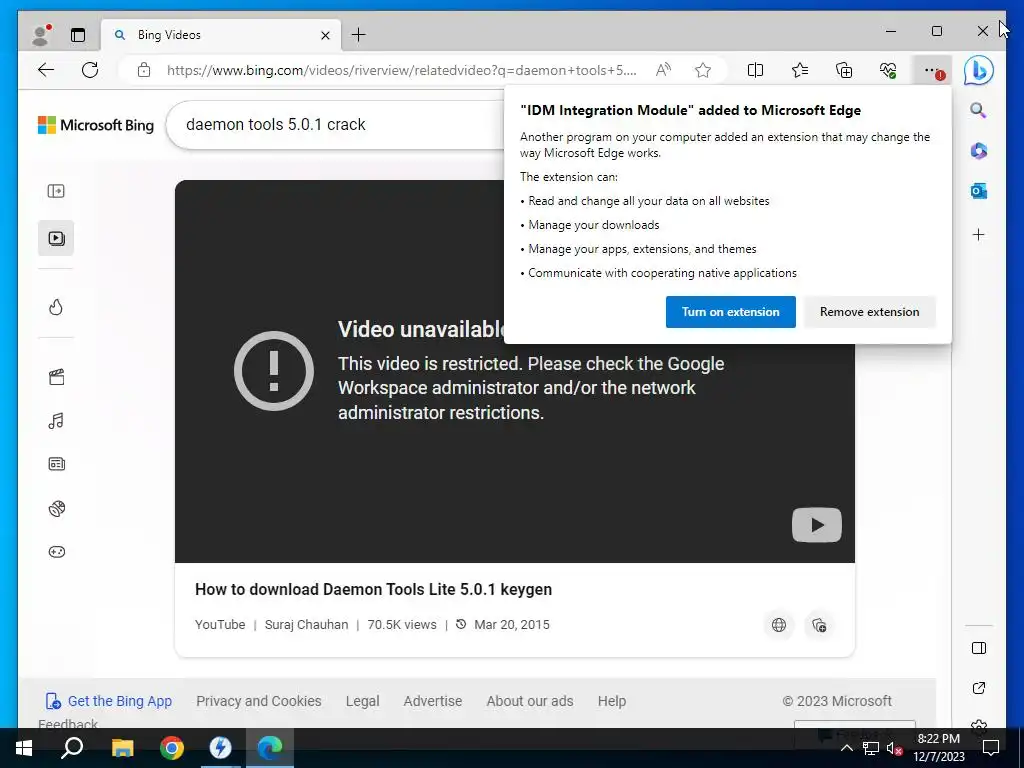Select Videos home icon in left rail

tap(56, 238)
